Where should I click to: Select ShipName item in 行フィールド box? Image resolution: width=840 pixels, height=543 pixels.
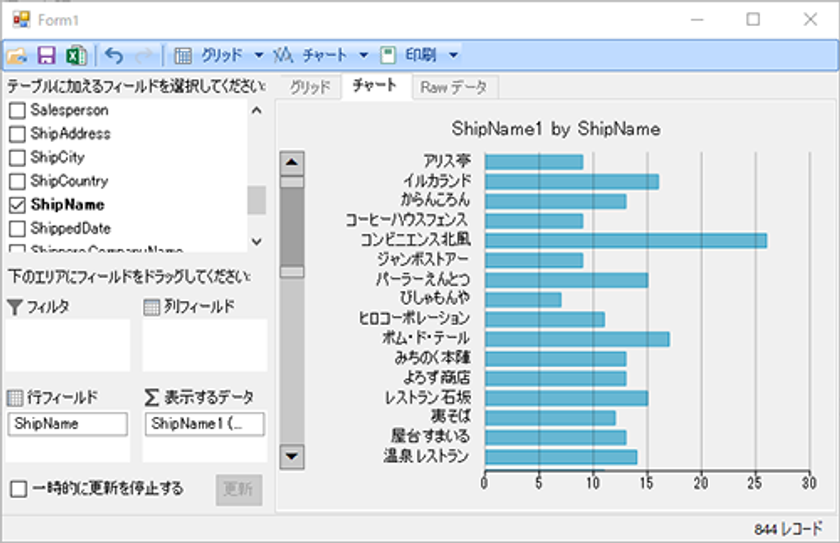point(68,424)
